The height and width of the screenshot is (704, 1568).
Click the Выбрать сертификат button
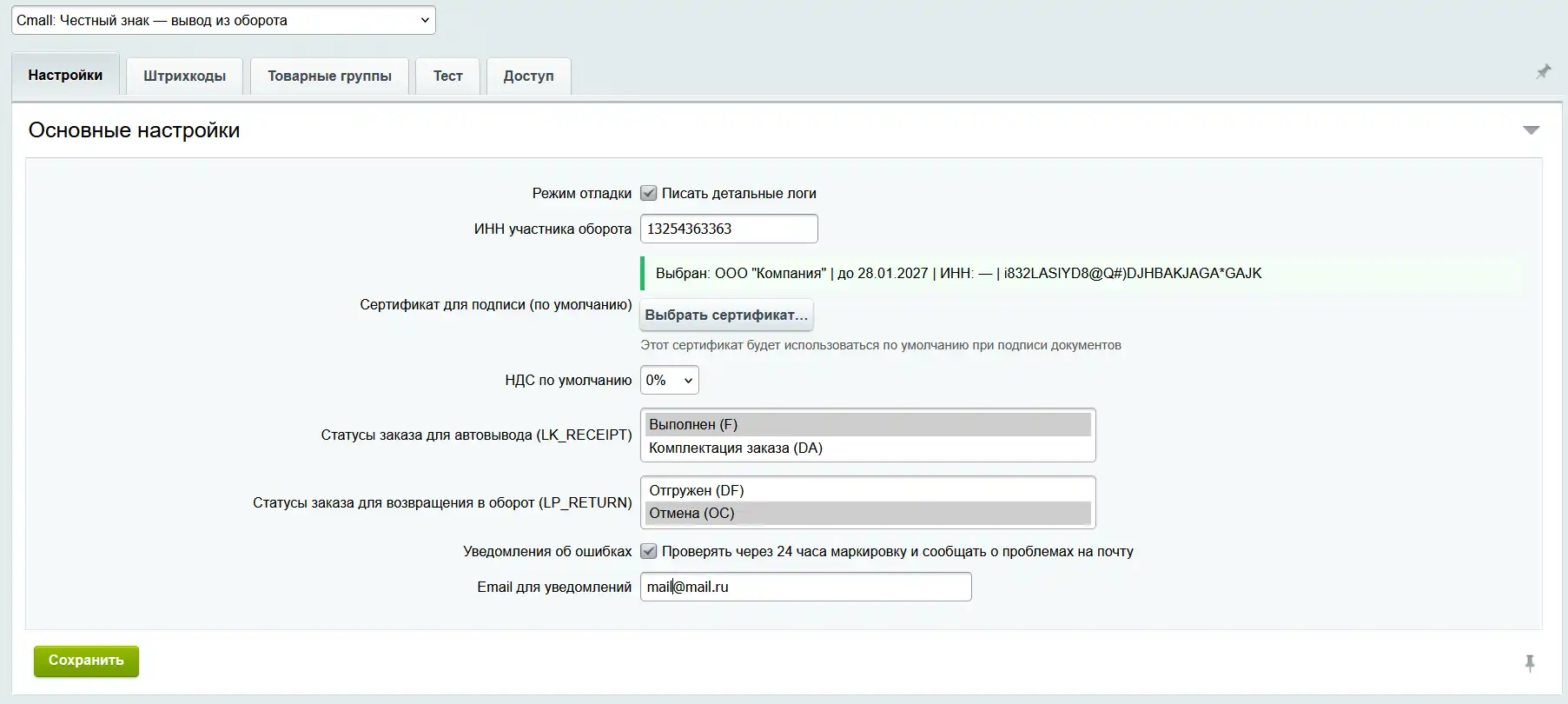[x=726, y=315]
